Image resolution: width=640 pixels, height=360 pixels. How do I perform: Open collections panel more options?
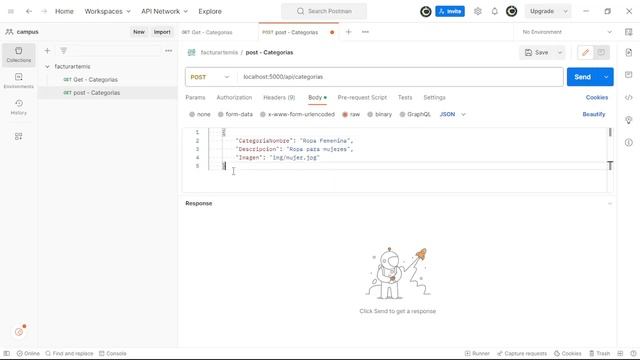[169, 51]
